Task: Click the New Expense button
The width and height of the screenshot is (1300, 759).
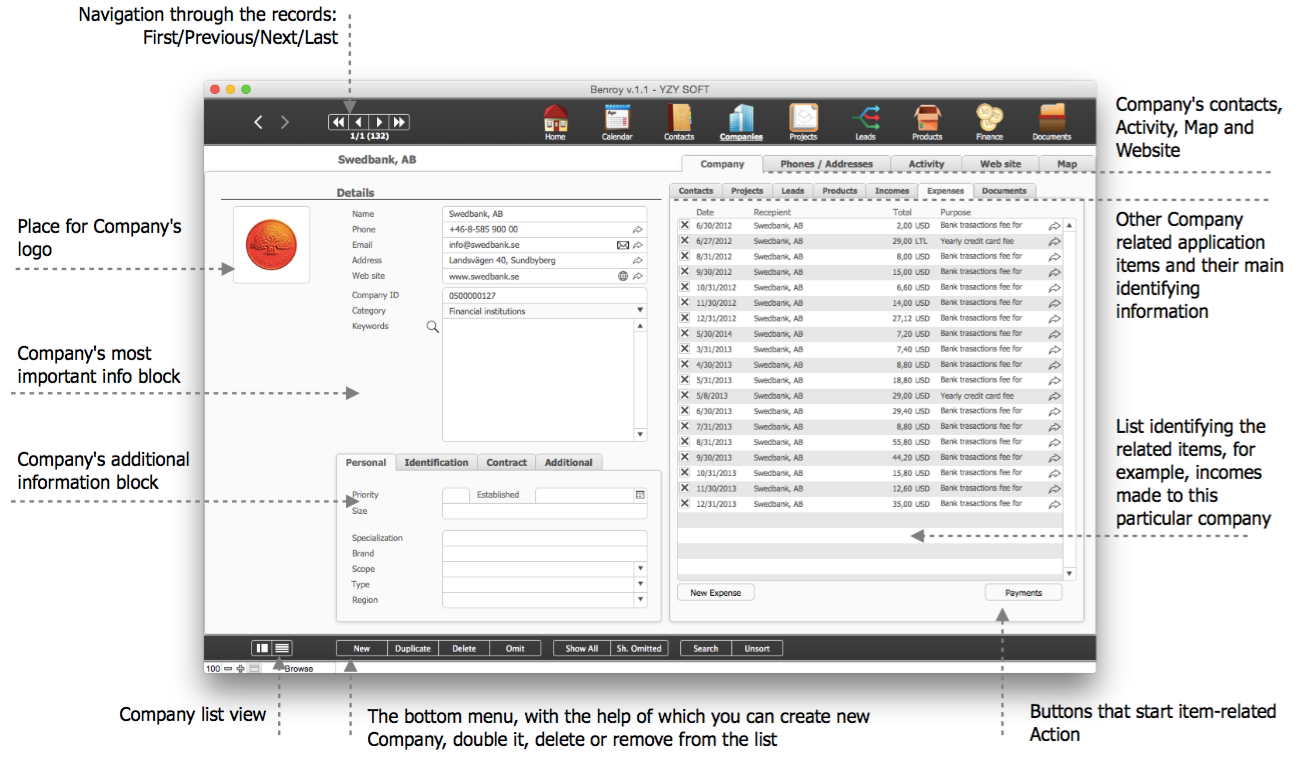Action: tap(716, 593)
